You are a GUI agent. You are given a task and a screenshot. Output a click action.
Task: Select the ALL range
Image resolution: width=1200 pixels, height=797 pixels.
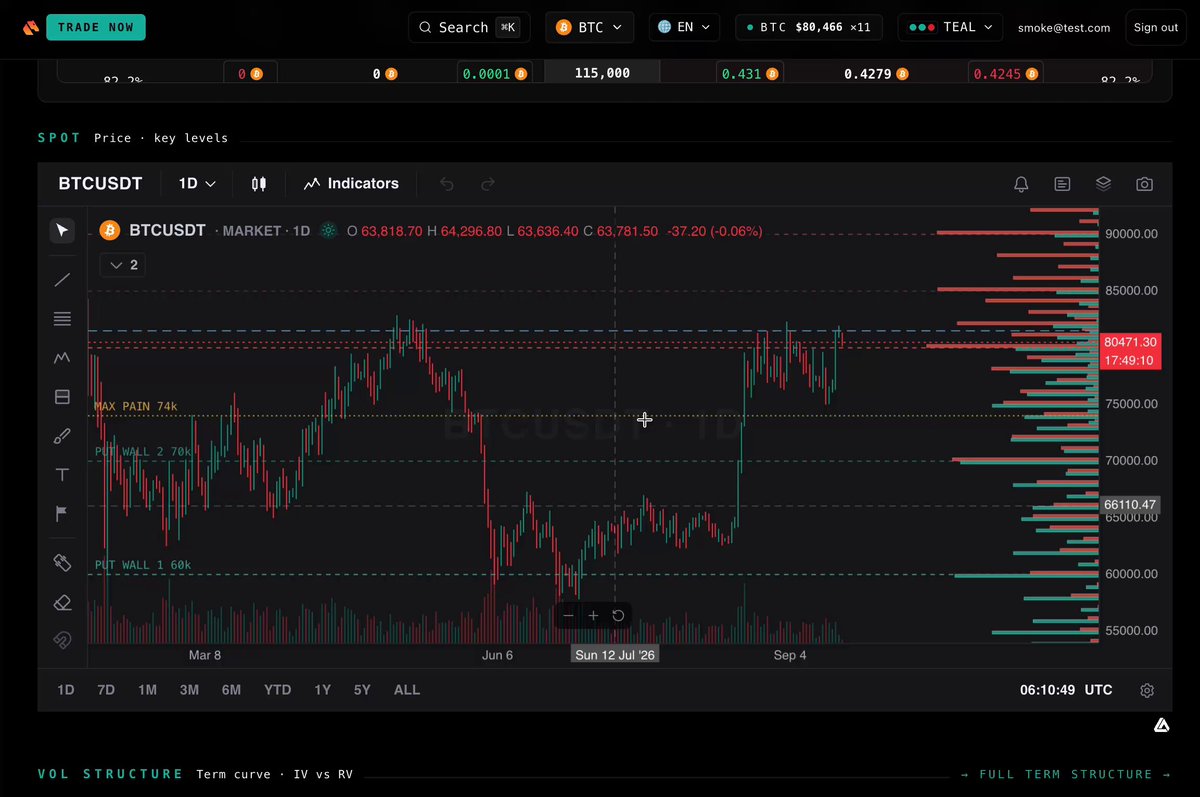coord(407,690)
